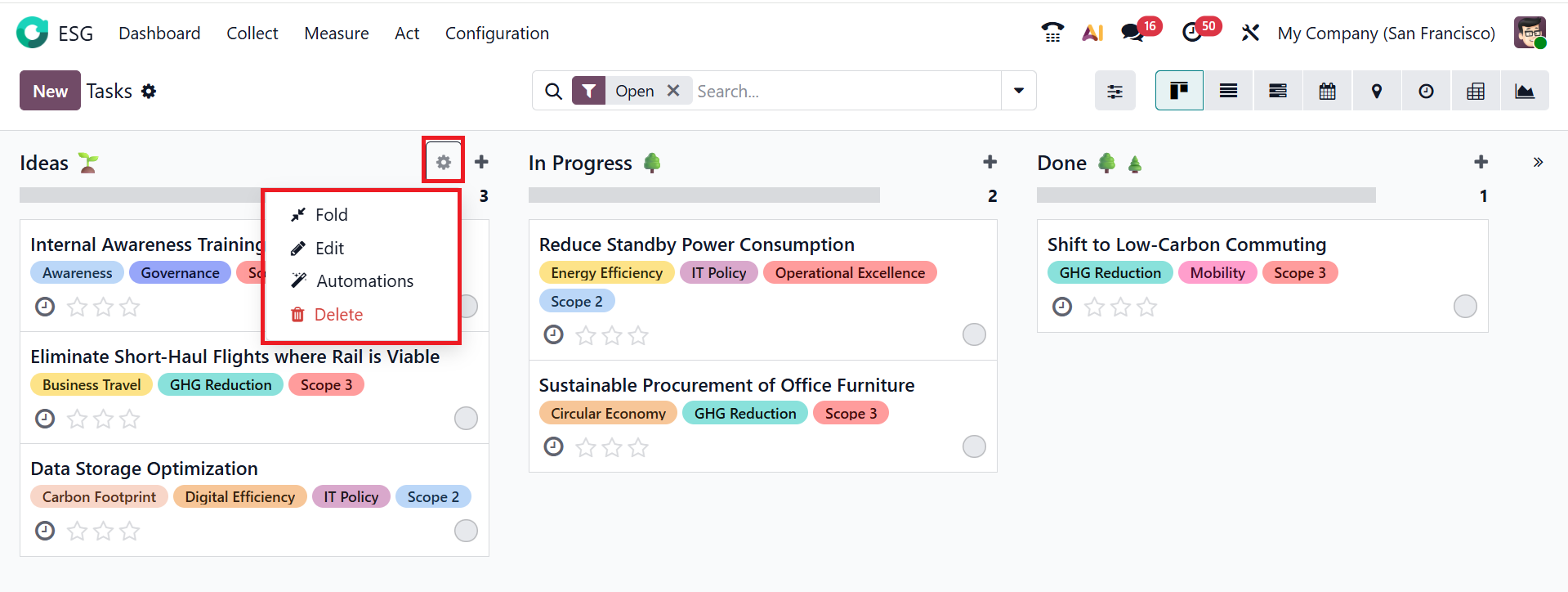The width and height of the screenshot is (1568, 592).
Task: Open the Ideas column gear menu
Action: (443, 162)
